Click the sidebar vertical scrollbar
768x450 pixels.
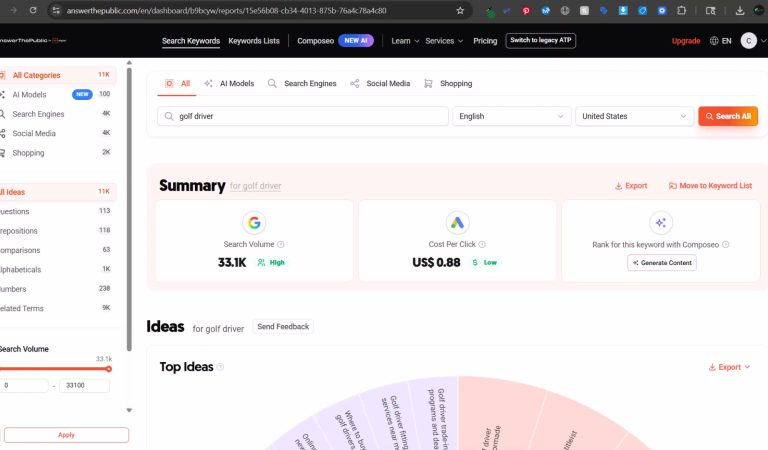coord(129,209)
